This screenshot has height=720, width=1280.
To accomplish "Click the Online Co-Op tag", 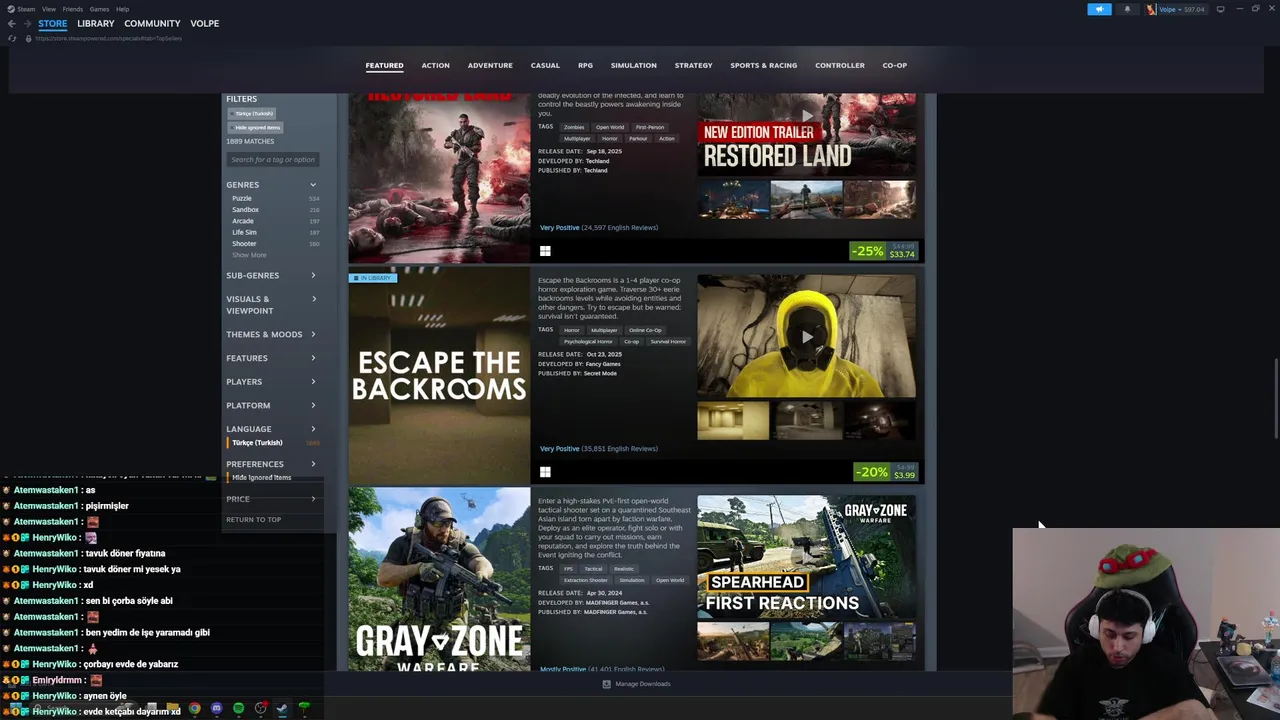I will 645,330.
